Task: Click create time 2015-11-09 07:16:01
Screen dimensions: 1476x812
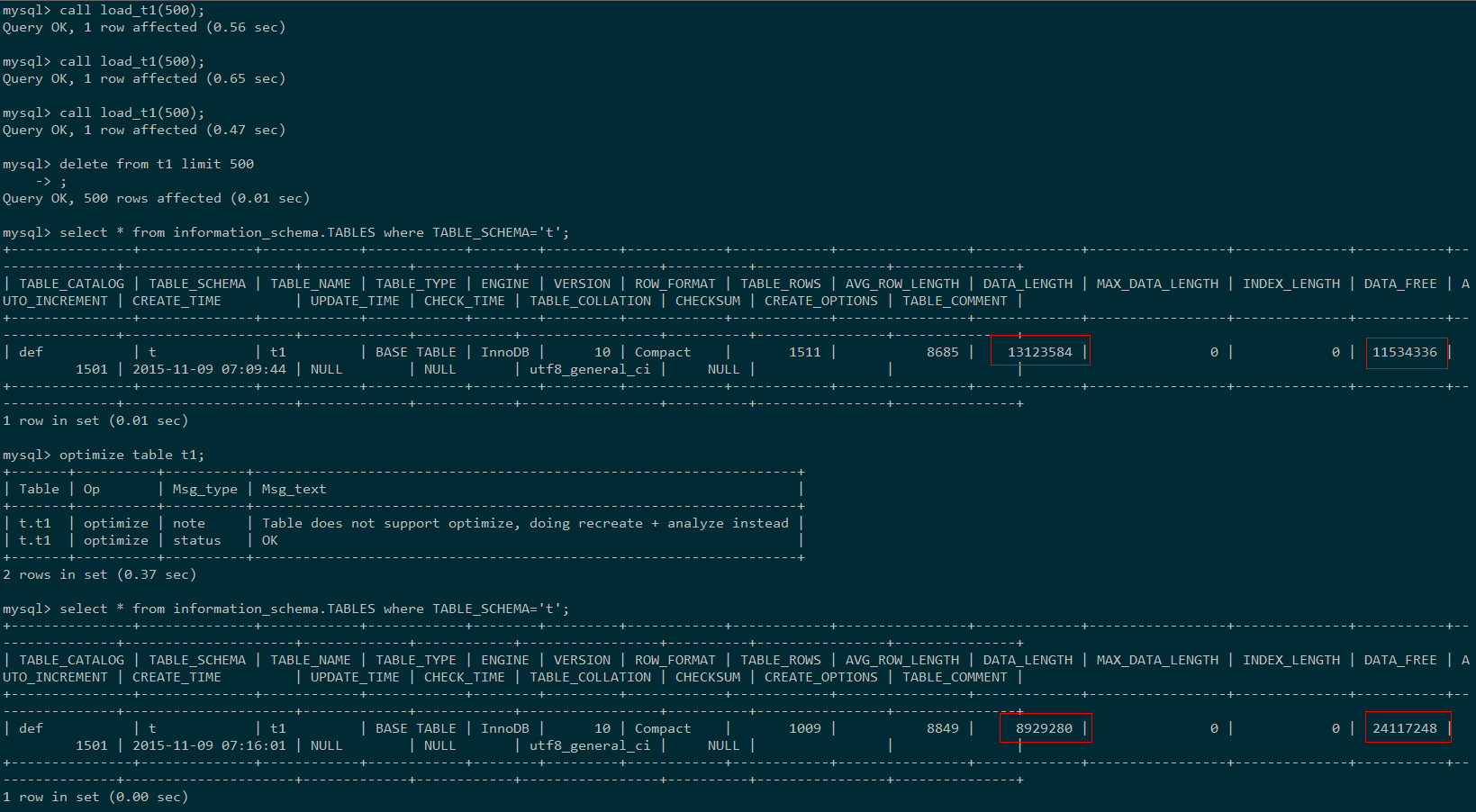Action: [209, 745]
